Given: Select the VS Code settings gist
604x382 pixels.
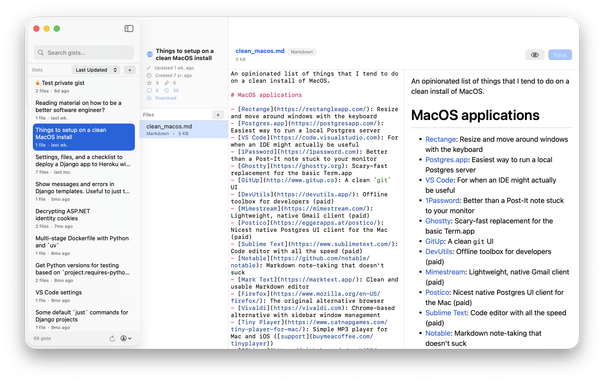Looking at the screenshot, I should click(x=84, y=296).
